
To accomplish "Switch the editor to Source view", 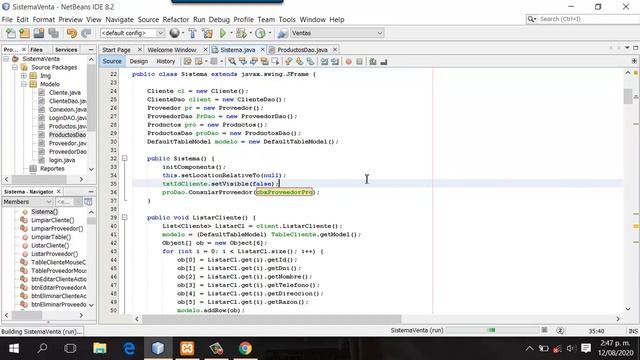I will (112, 61).
